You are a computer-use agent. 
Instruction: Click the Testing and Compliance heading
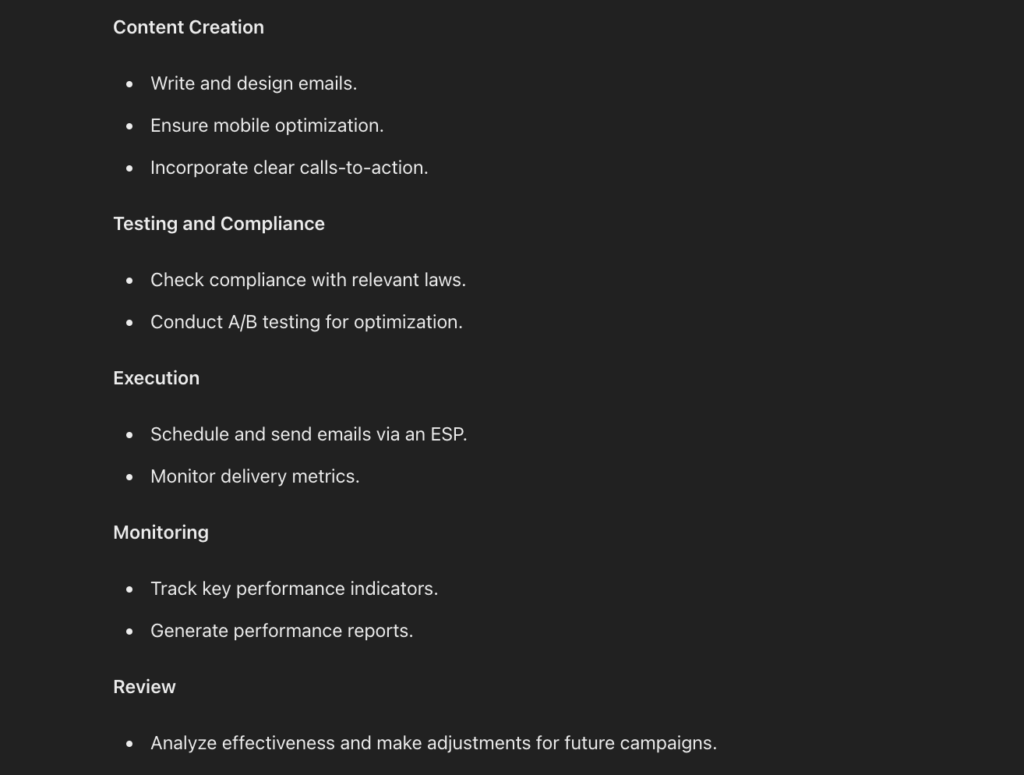218,224
